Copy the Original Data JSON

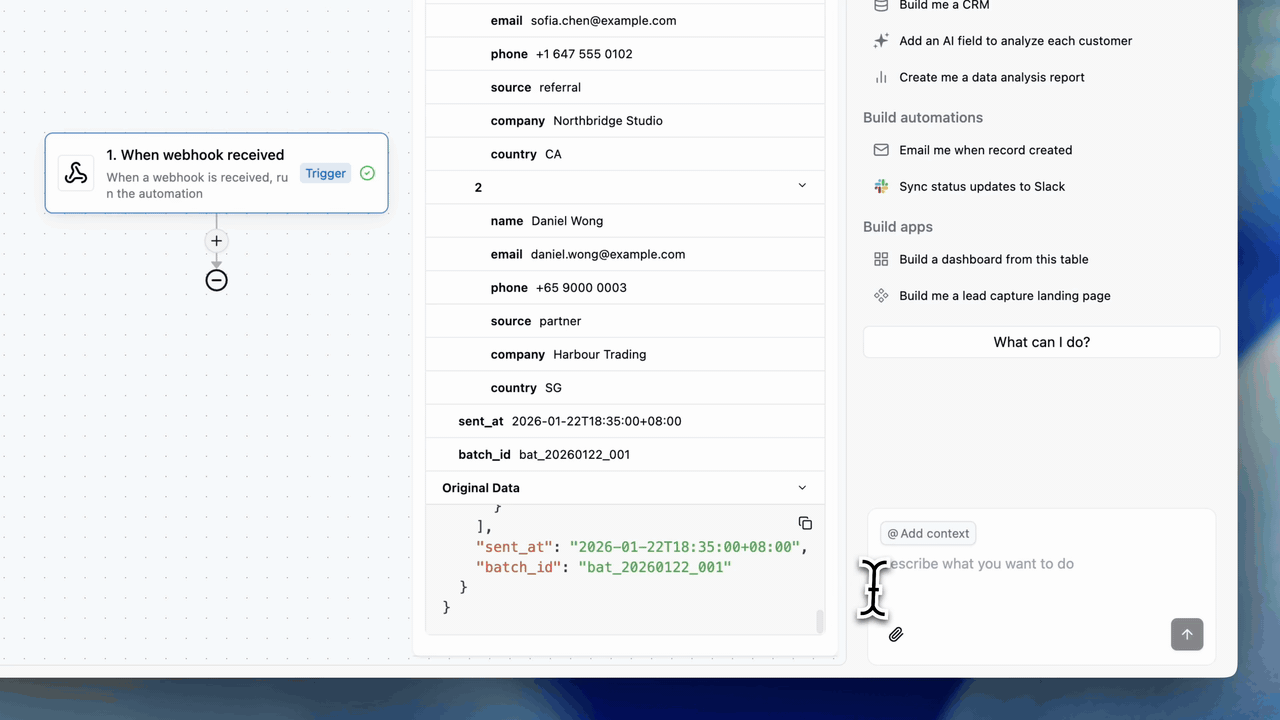pos(805,523)
